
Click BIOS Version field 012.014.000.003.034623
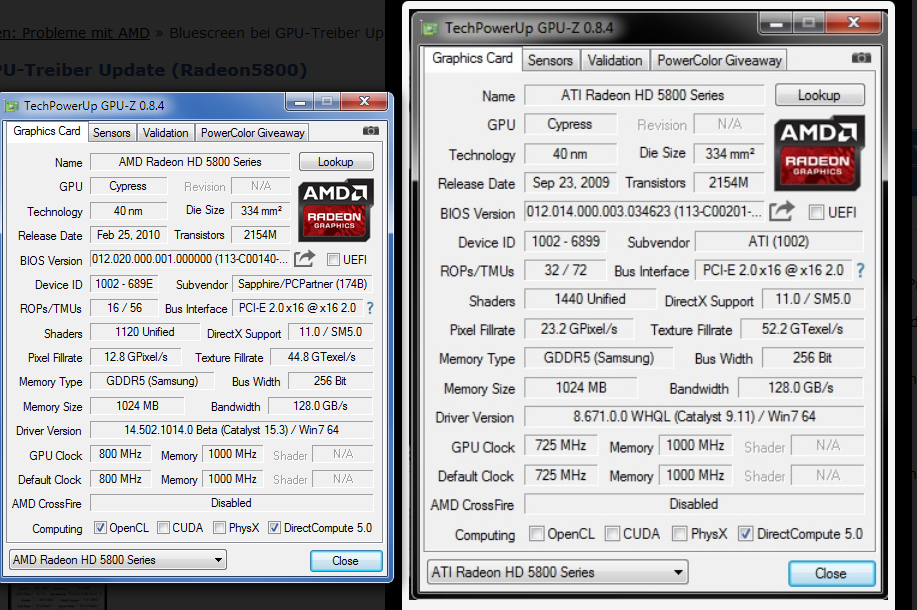coord(644,212)
